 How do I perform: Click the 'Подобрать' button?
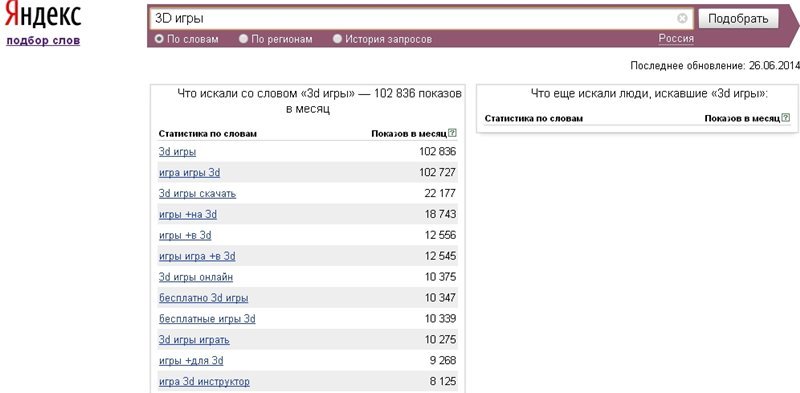[x=738, y=19]
